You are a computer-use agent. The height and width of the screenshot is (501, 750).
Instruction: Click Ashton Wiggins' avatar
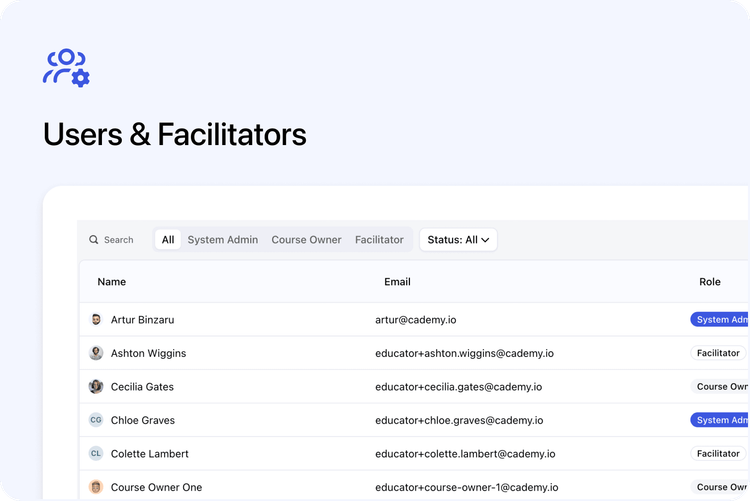click(96, 353)
